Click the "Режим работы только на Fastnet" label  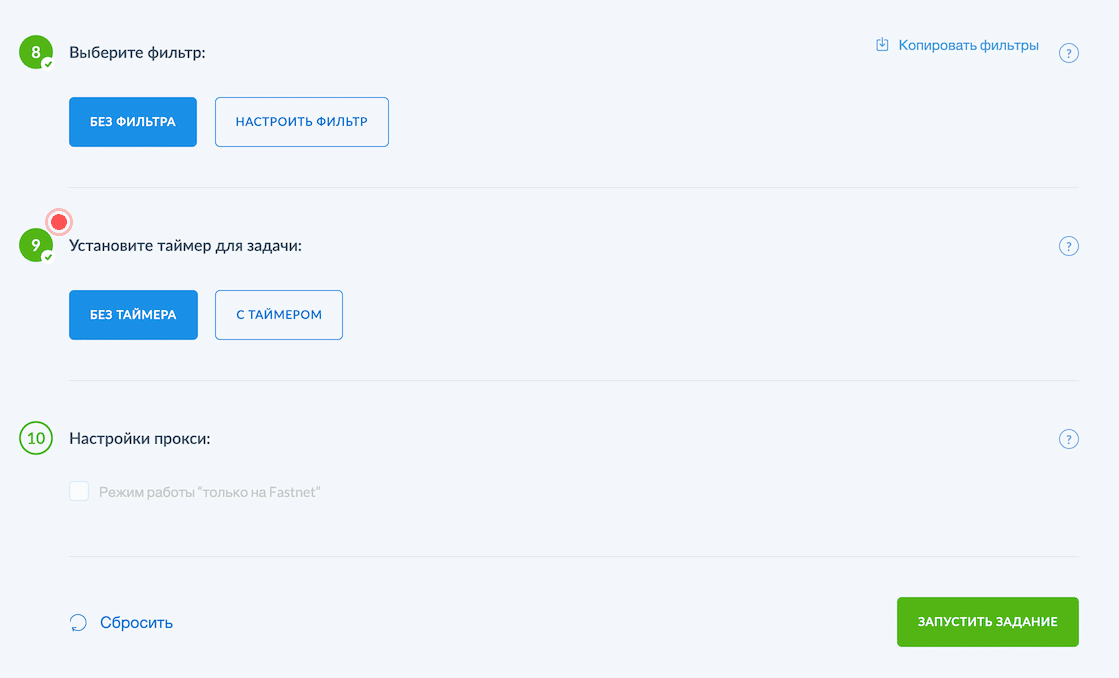[x=209, y=492]
